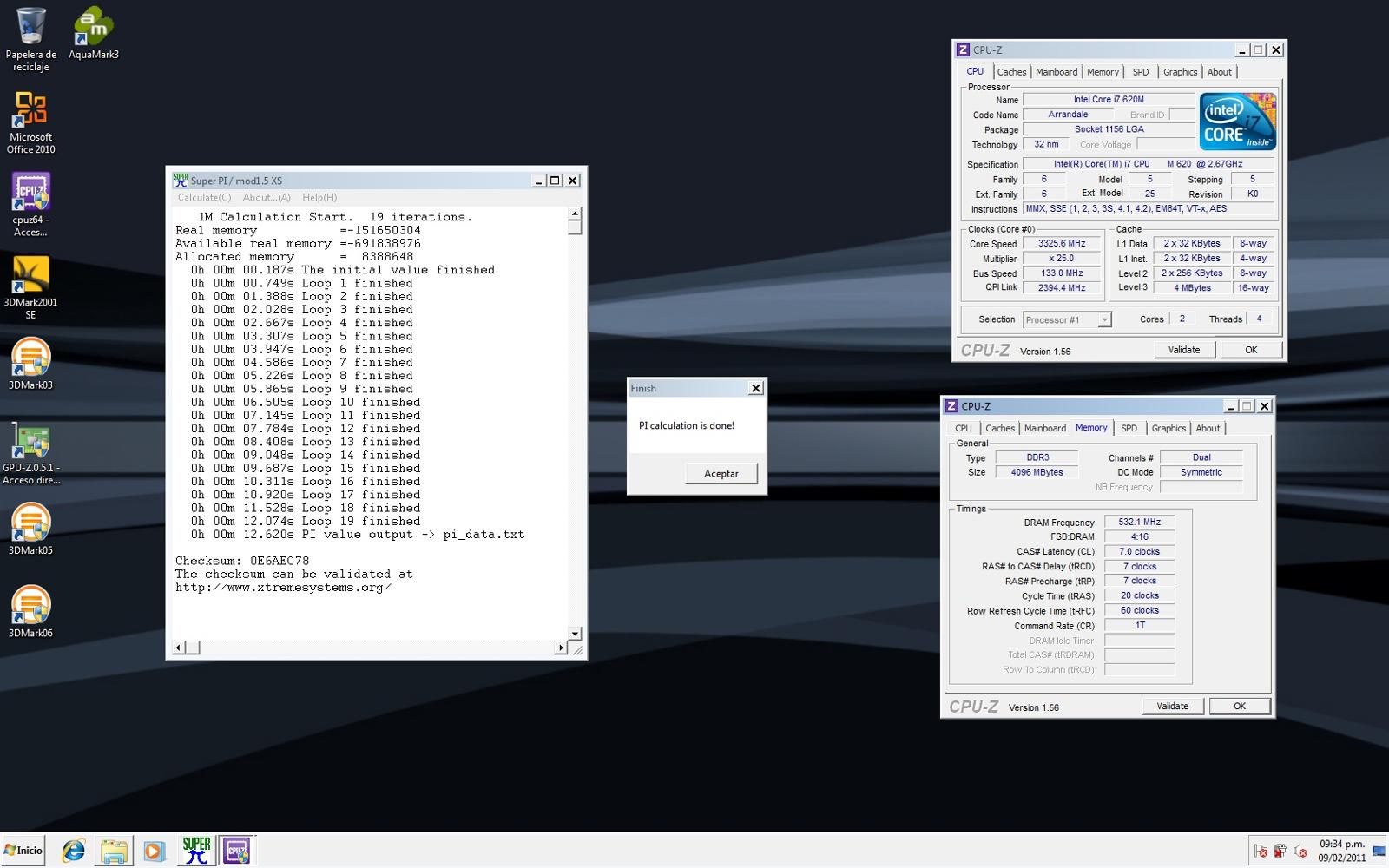This screenshot has width=1389, height=868.
Task: Click the DDR3 memory type field
Action: [x=1037, y=457]
